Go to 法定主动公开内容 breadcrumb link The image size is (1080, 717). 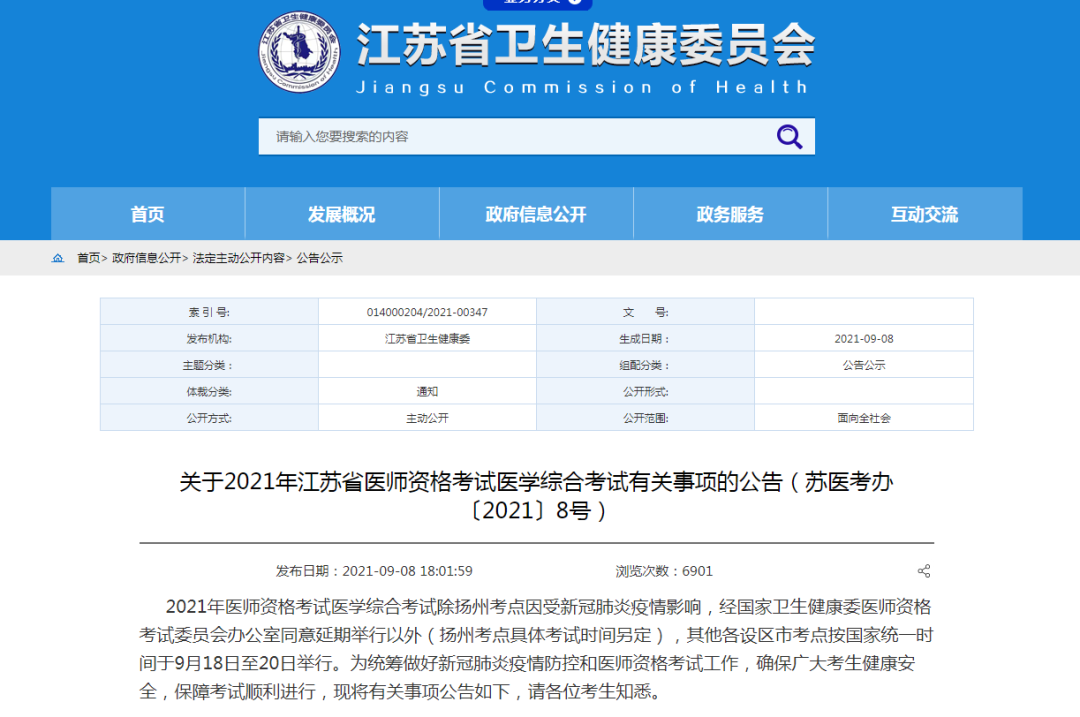click(x=238, y=258)
